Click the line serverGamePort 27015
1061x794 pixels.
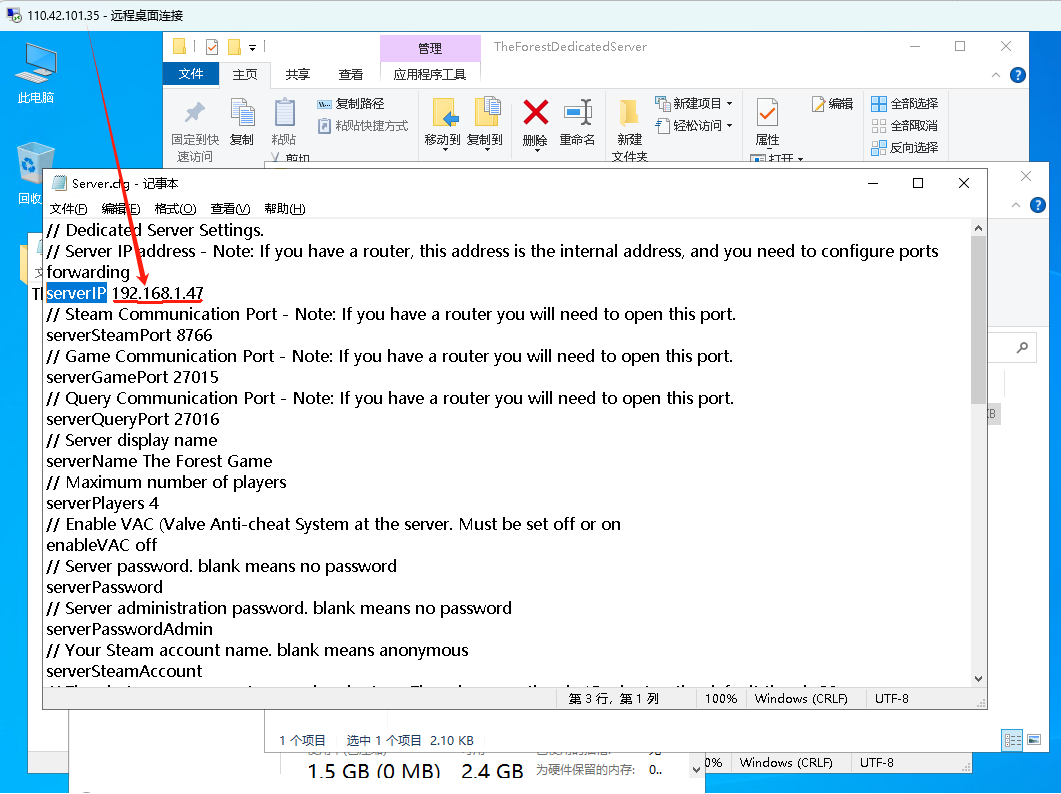pyautogui.click(x=133, y=377)
